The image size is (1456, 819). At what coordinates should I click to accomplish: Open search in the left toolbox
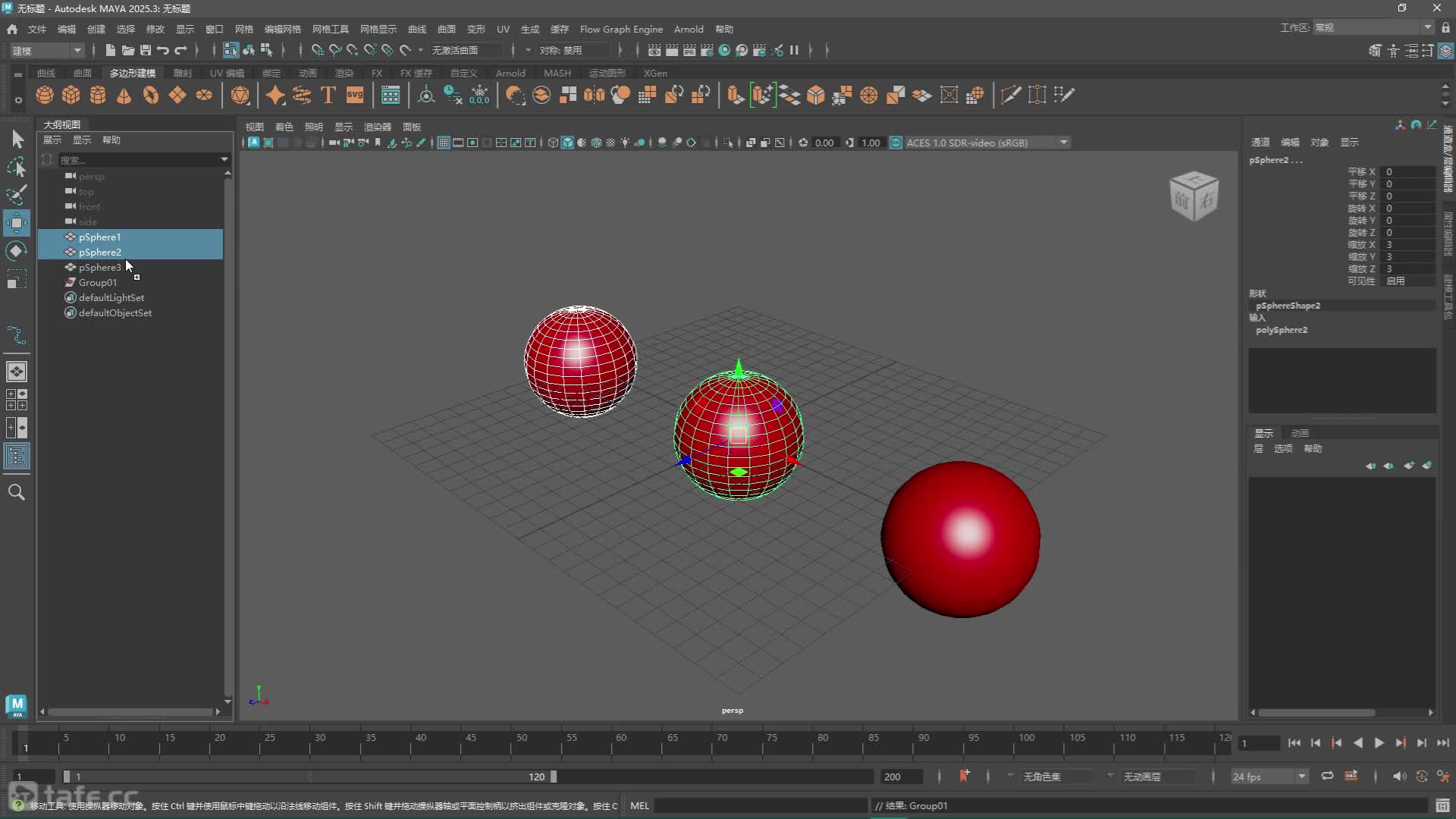(17, 493)
